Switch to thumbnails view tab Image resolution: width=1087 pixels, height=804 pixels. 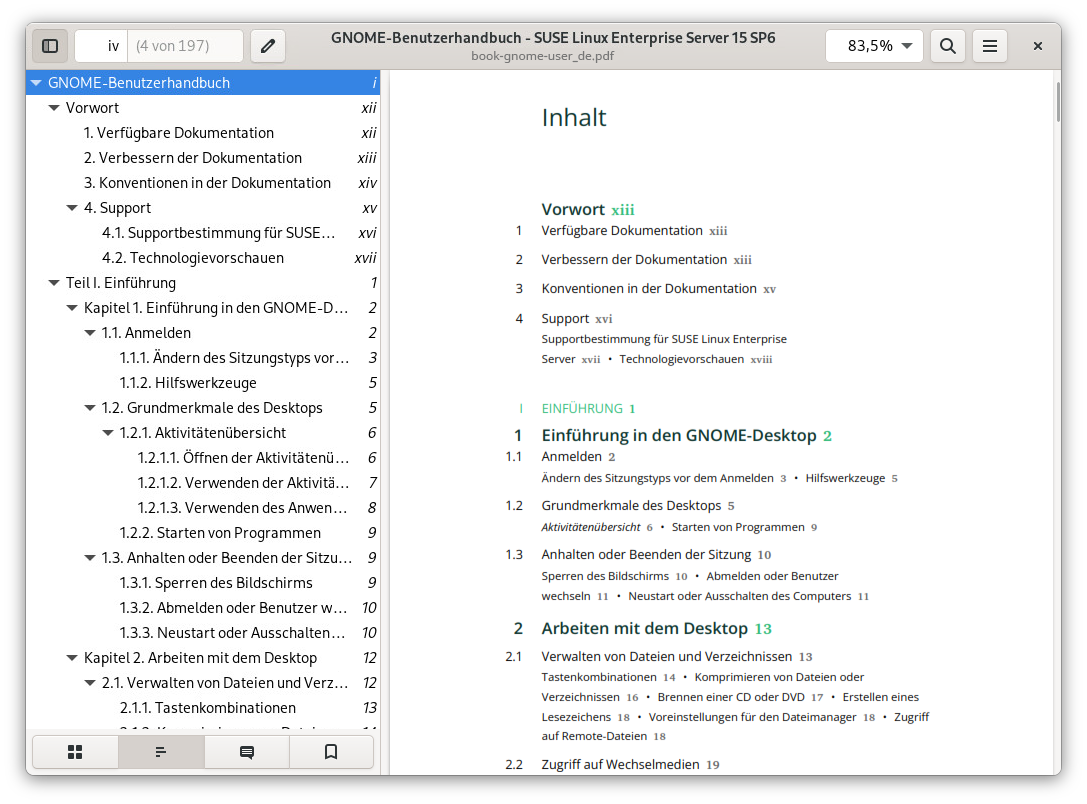coord(75,752)
